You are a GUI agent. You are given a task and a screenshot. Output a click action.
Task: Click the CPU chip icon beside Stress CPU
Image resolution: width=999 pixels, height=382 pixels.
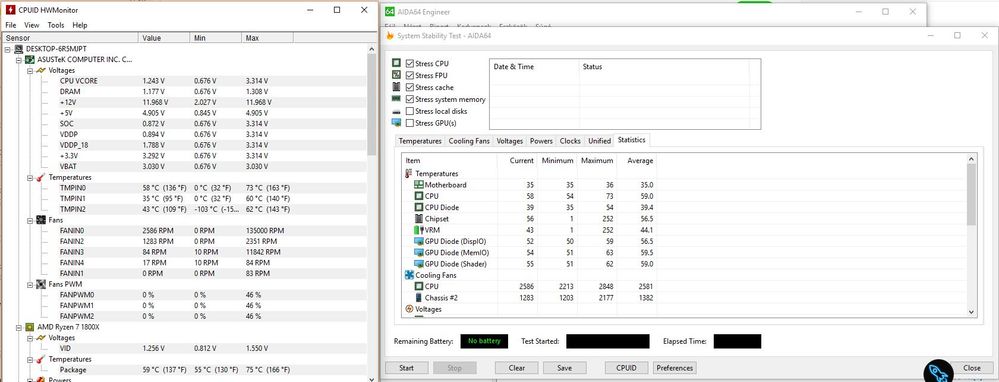pyautogui.click(x=396, y=64)
